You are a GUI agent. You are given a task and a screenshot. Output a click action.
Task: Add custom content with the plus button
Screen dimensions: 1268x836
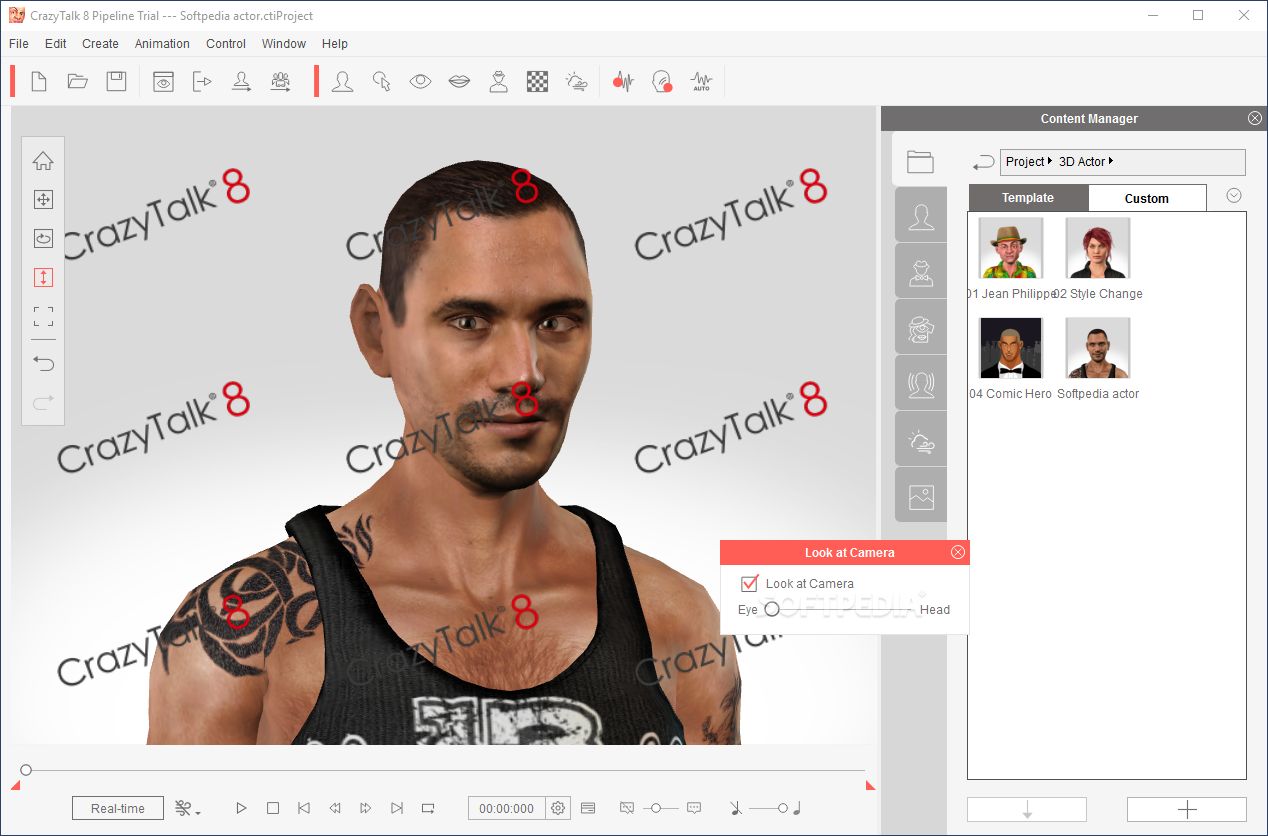click(1187, 809)
